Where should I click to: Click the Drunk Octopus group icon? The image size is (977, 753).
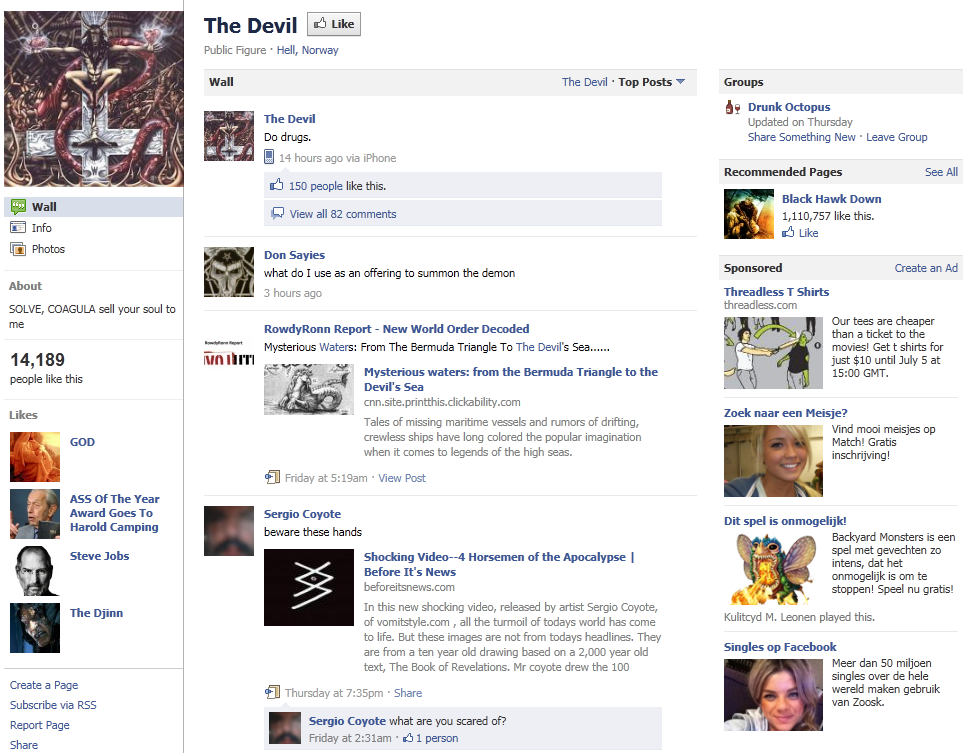[733, 107]
